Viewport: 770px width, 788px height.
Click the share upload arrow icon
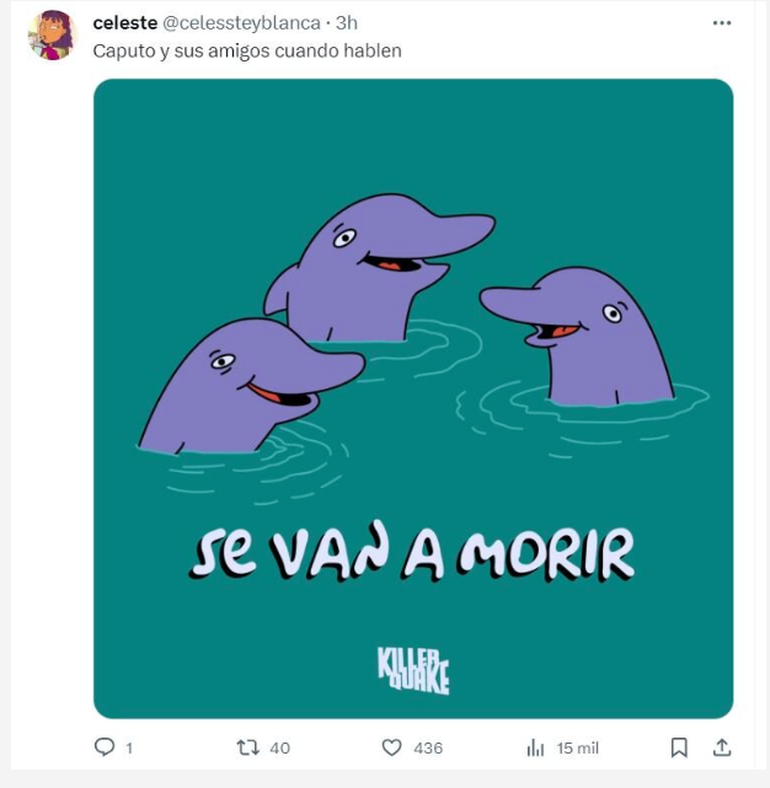[x=722, y=747]
